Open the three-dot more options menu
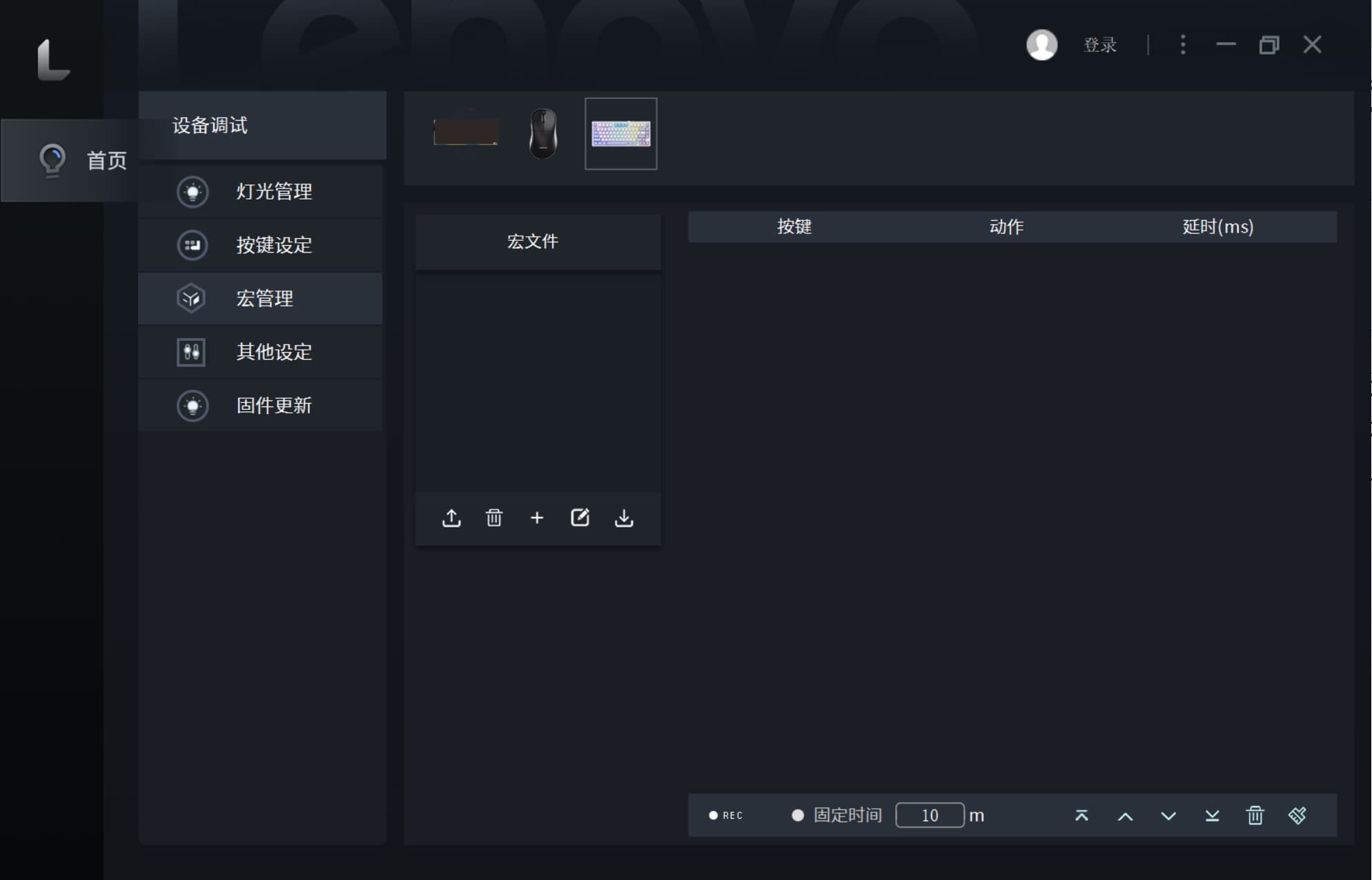The image size is (1372, 880). tap(1183, 45)
